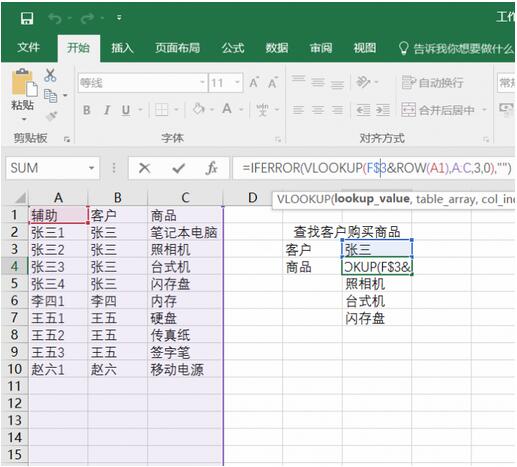The width and height of the screenshot is (517, 467).
Task: Click the Copy icon
Action: click(x=51, y=96)
